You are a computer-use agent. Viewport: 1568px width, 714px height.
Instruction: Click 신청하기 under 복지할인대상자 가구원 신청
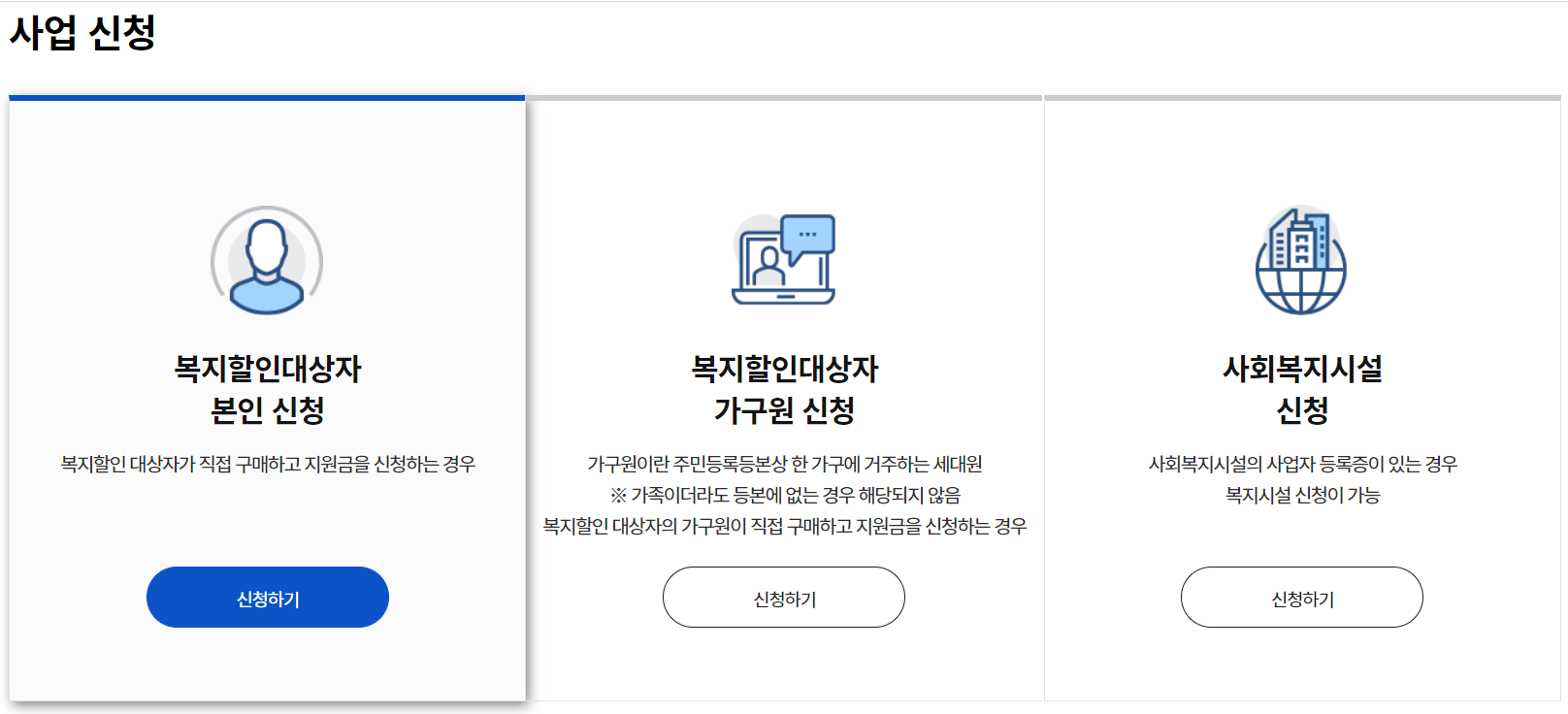tap(784, 598)
